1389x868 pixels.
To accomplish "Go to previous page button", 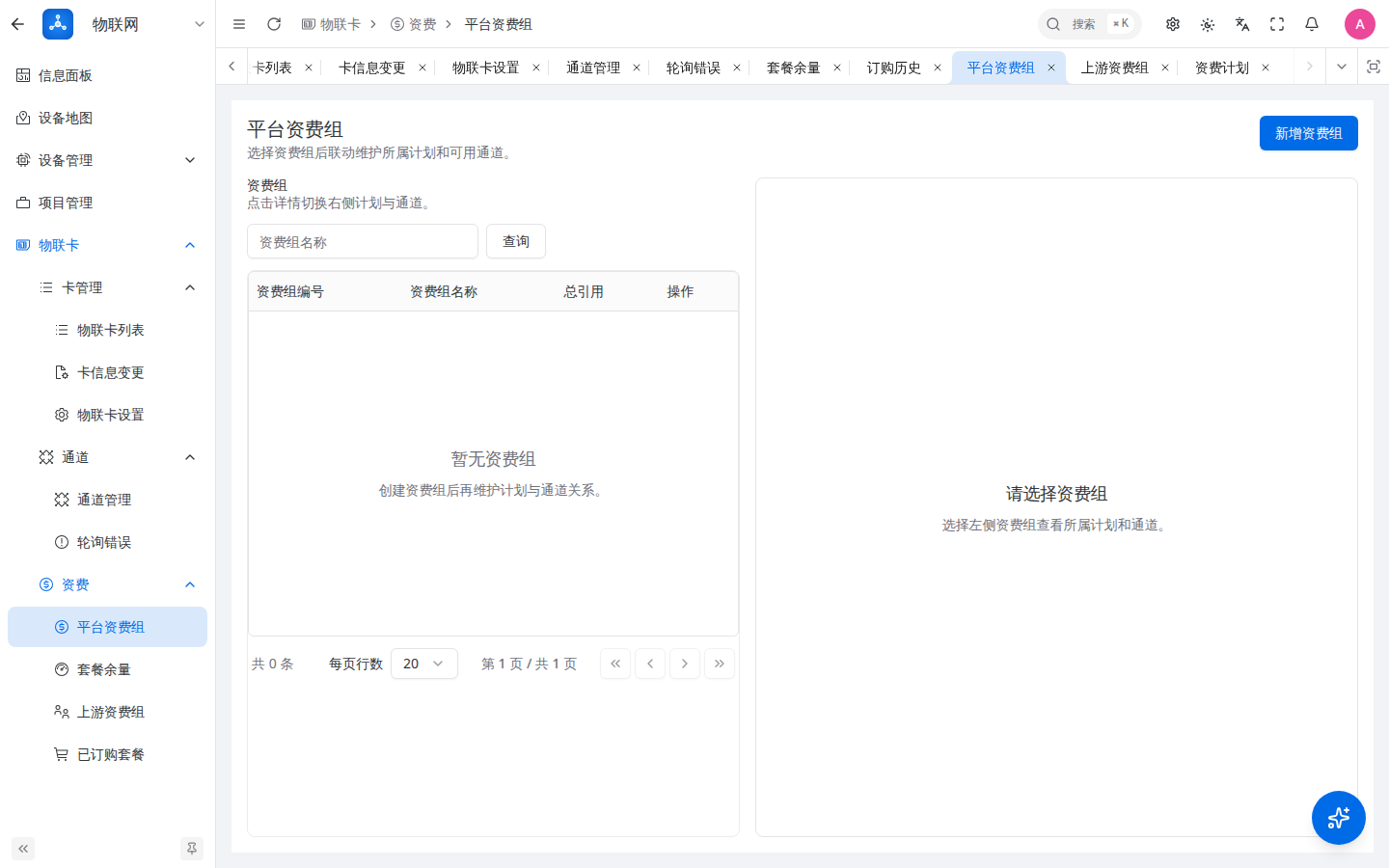I will click(x=650, y=664).
